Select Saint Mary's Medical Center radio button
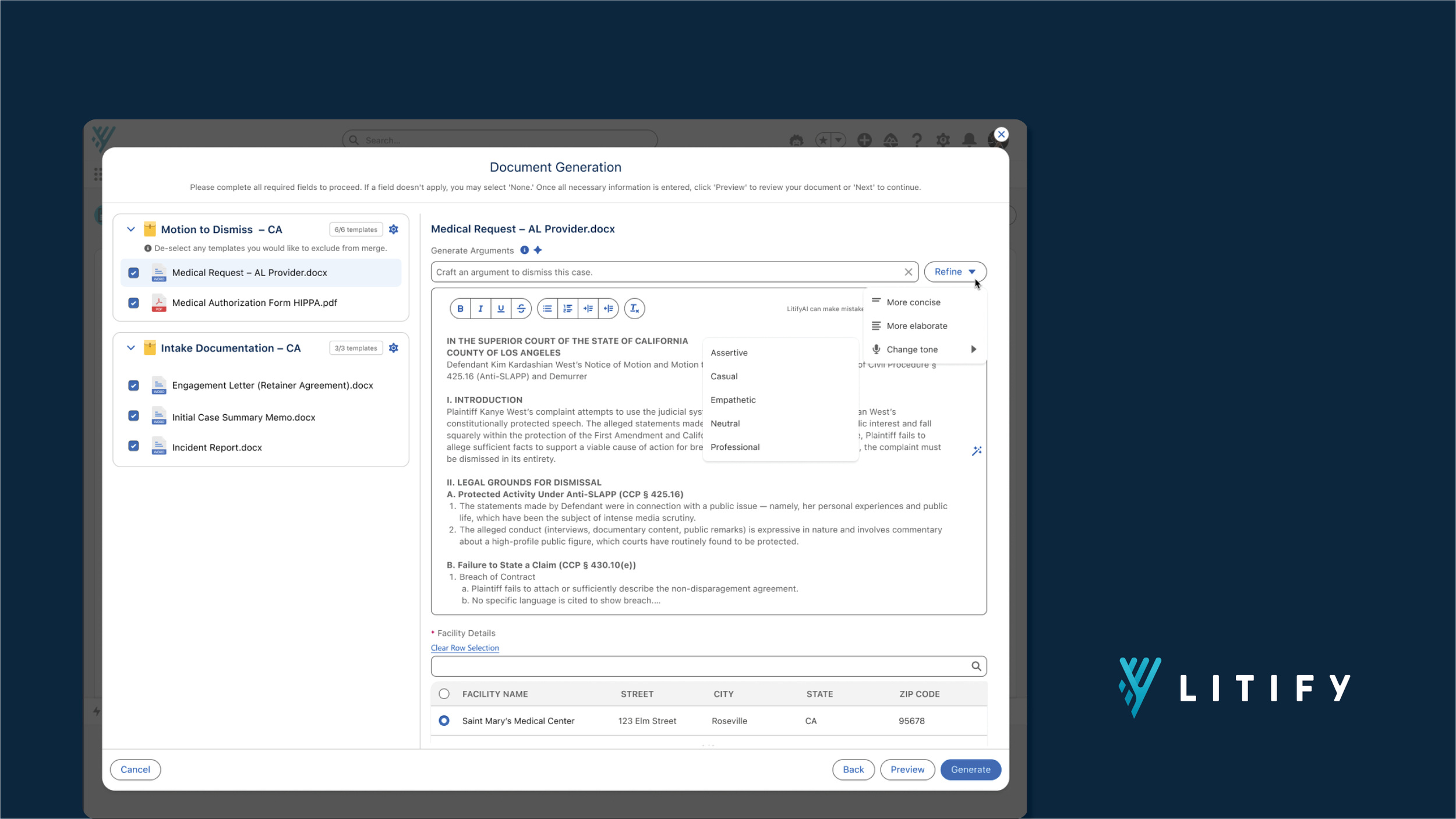 444,721
